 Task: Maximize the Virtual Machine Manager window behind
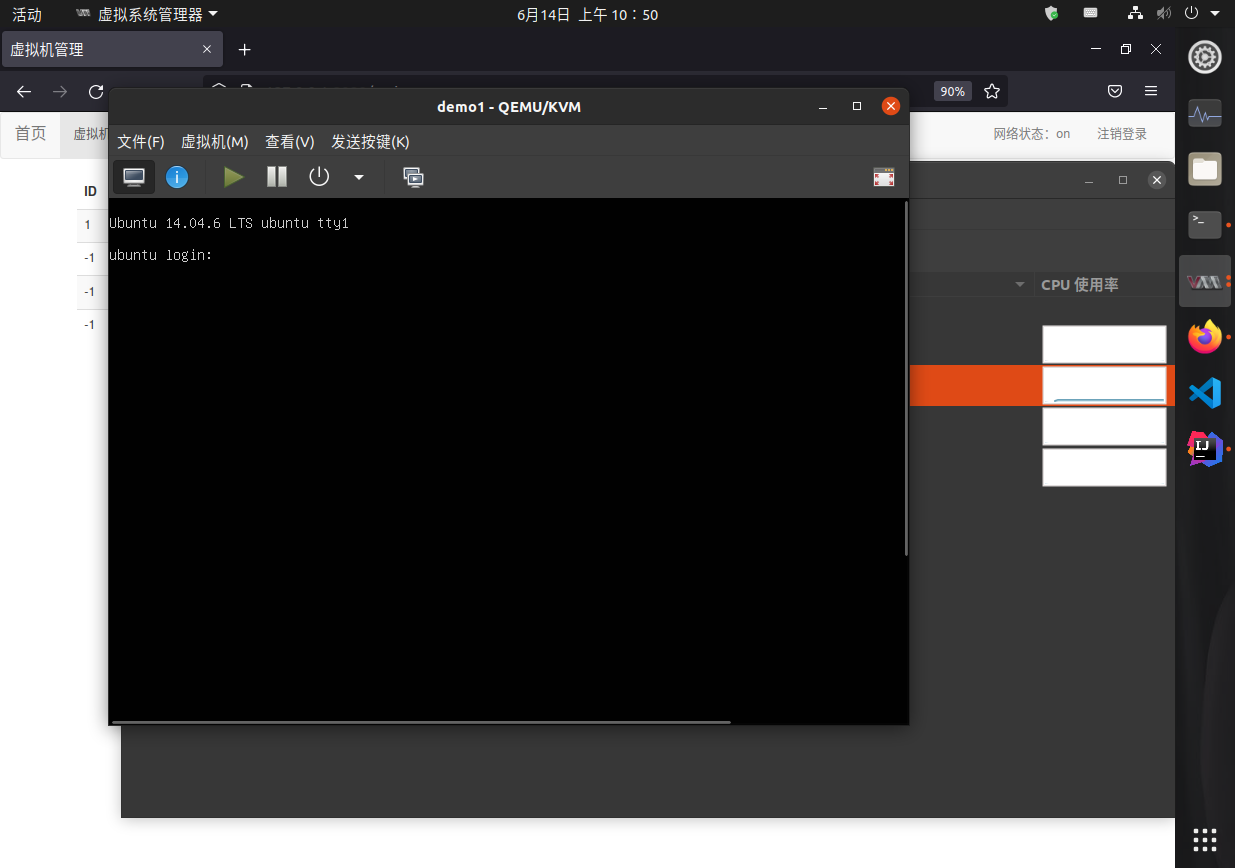[1123, 180]
